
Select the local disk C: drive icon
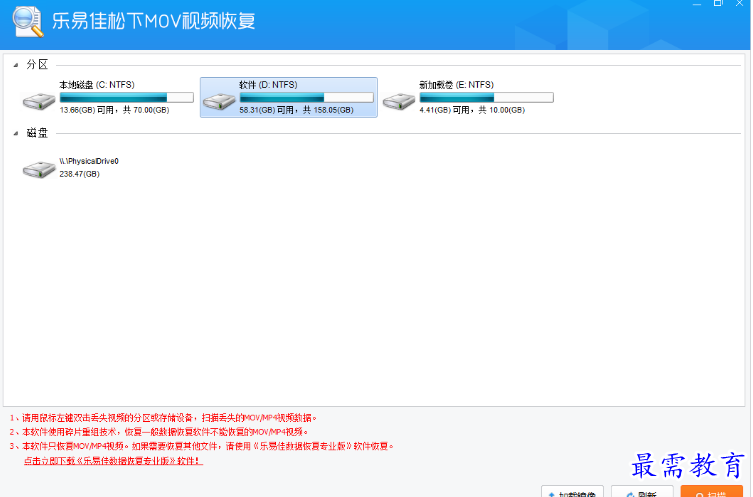[x=39, y=101]
